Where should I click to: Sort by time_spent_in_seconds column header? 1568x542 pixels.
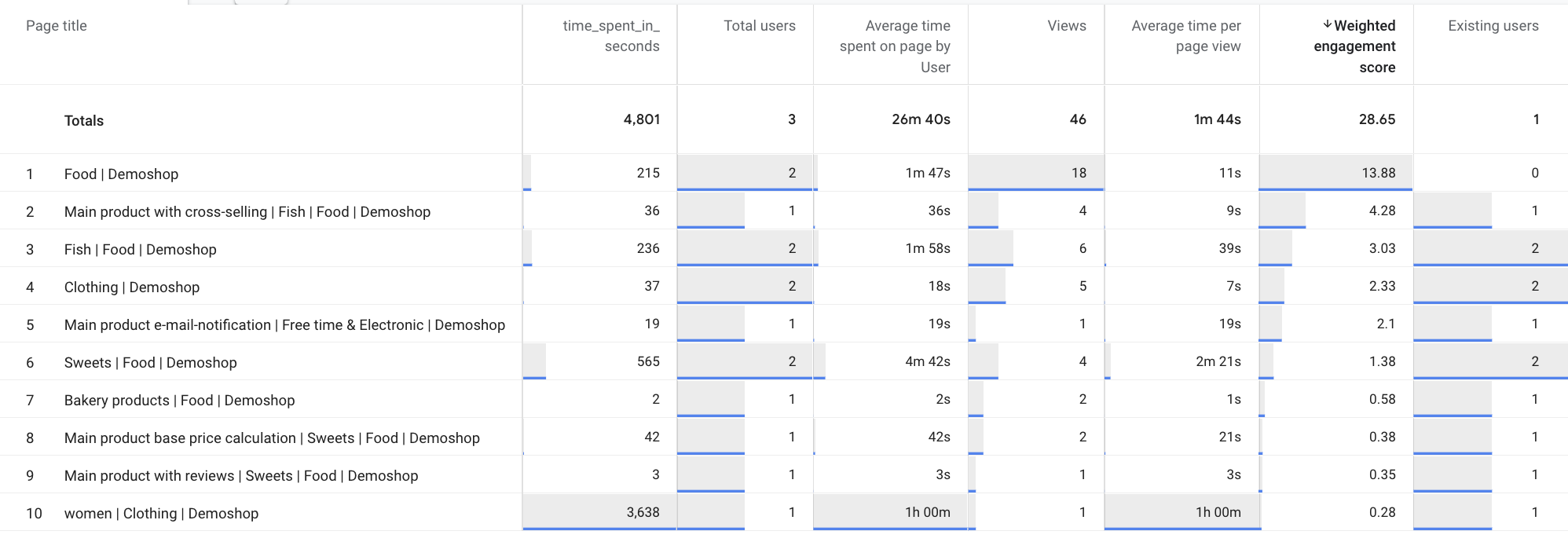click(610, 36)
